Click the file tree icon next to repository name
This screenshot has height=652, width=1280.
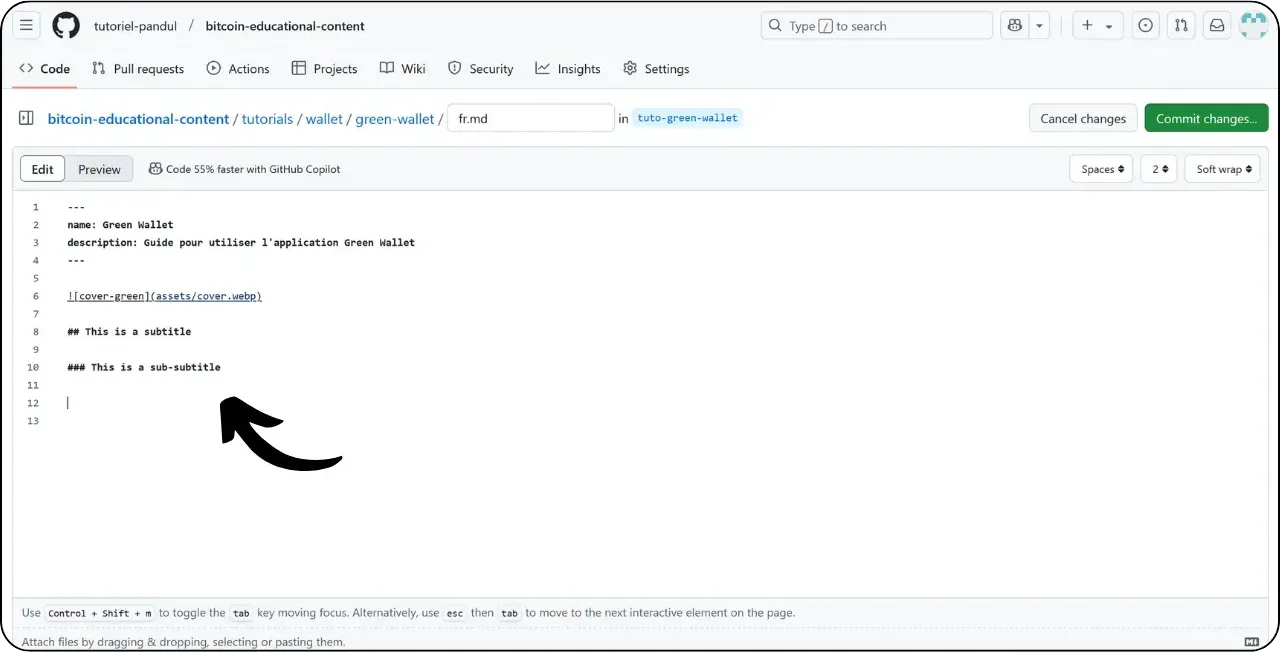25,118
